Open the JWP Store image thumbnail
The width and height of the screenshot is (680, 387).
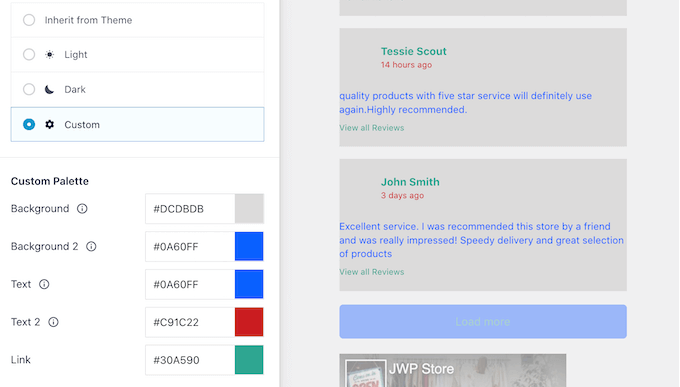pos(366,374)
